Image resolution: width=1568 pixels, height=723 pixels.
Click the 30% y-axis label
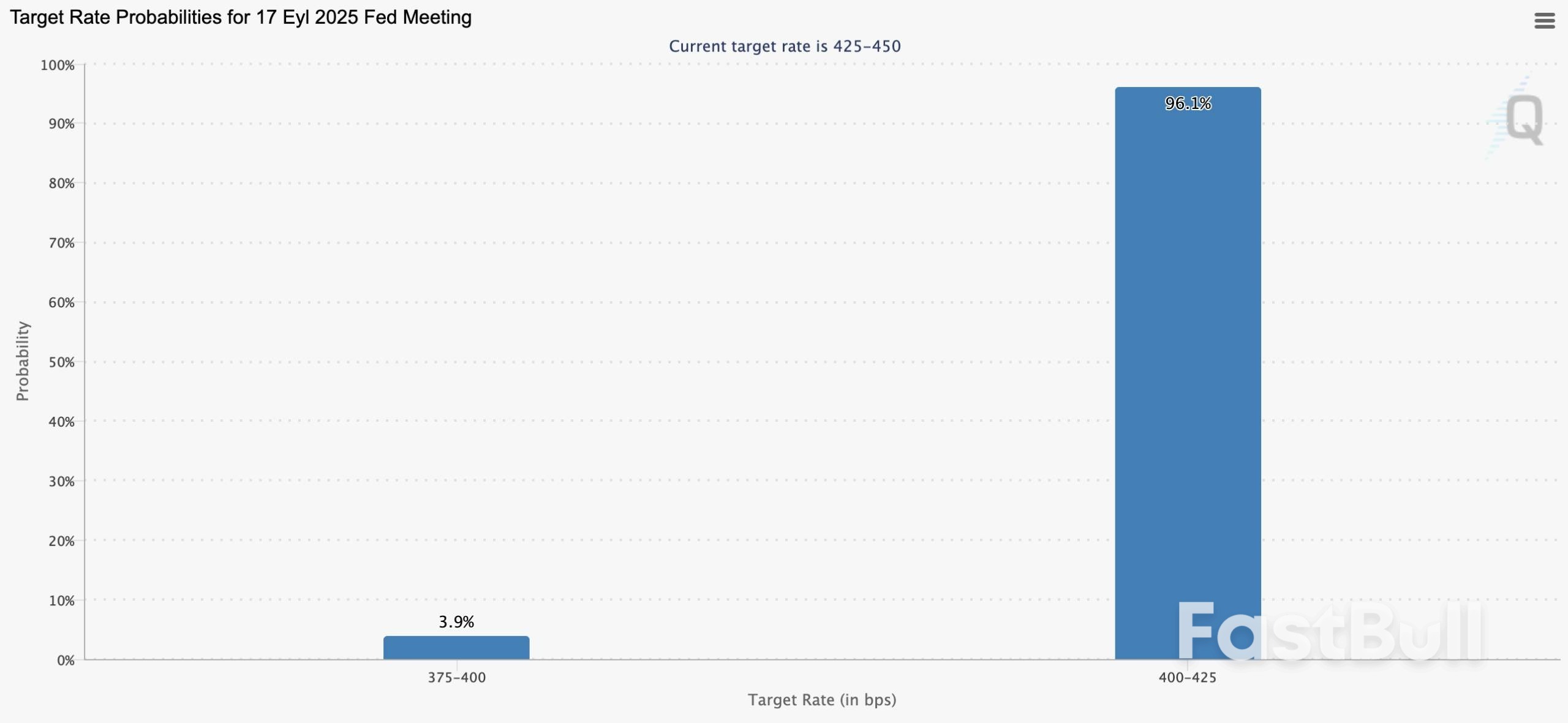pyautogui.click(x=61, y=482)
